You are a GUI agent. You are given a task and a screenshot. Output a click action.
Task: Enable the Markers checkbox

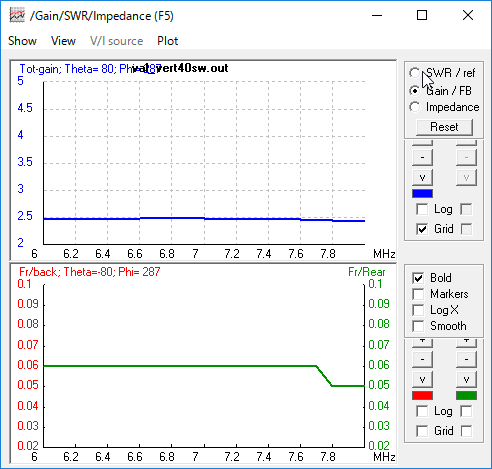[x=418, y=294]
